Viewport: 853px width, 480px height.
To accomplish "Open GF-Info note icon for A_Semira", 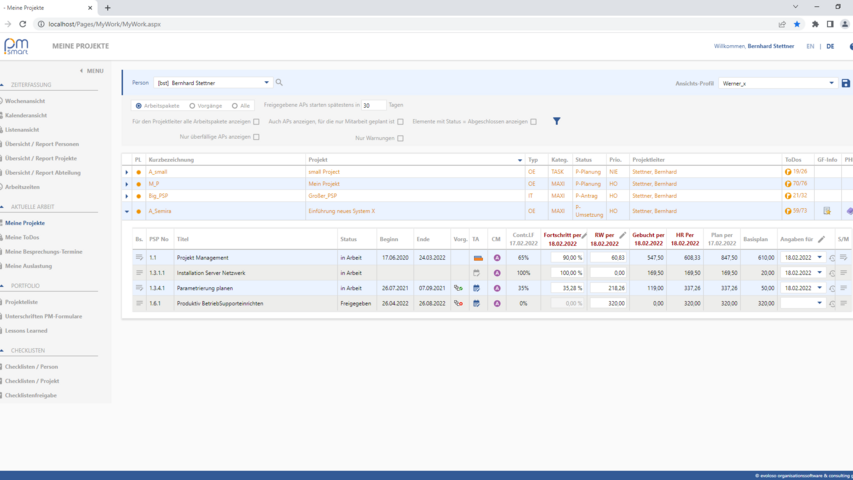I will [827, 211].
